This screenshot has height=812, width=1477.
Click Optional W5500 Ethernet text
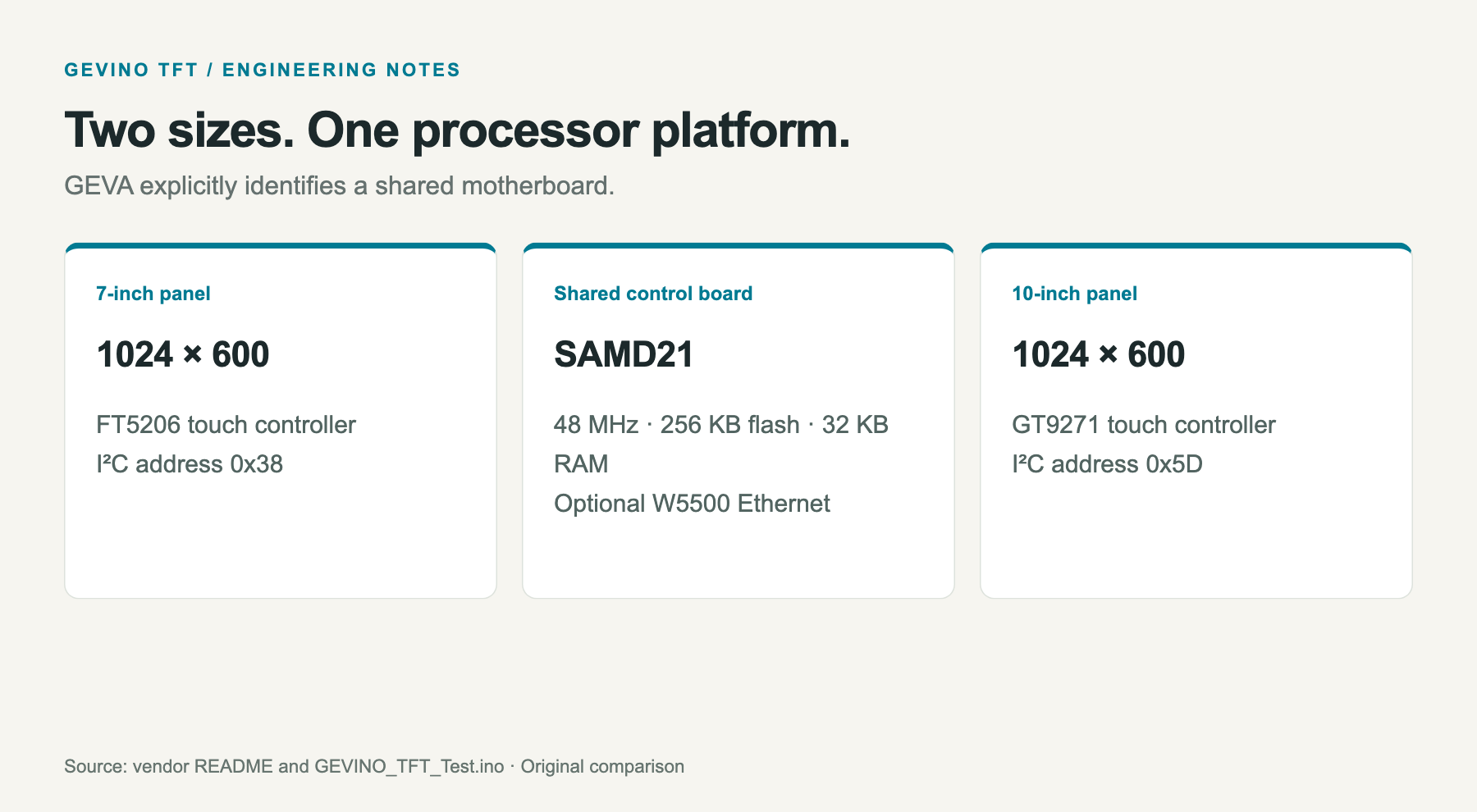tap(692, 504)
